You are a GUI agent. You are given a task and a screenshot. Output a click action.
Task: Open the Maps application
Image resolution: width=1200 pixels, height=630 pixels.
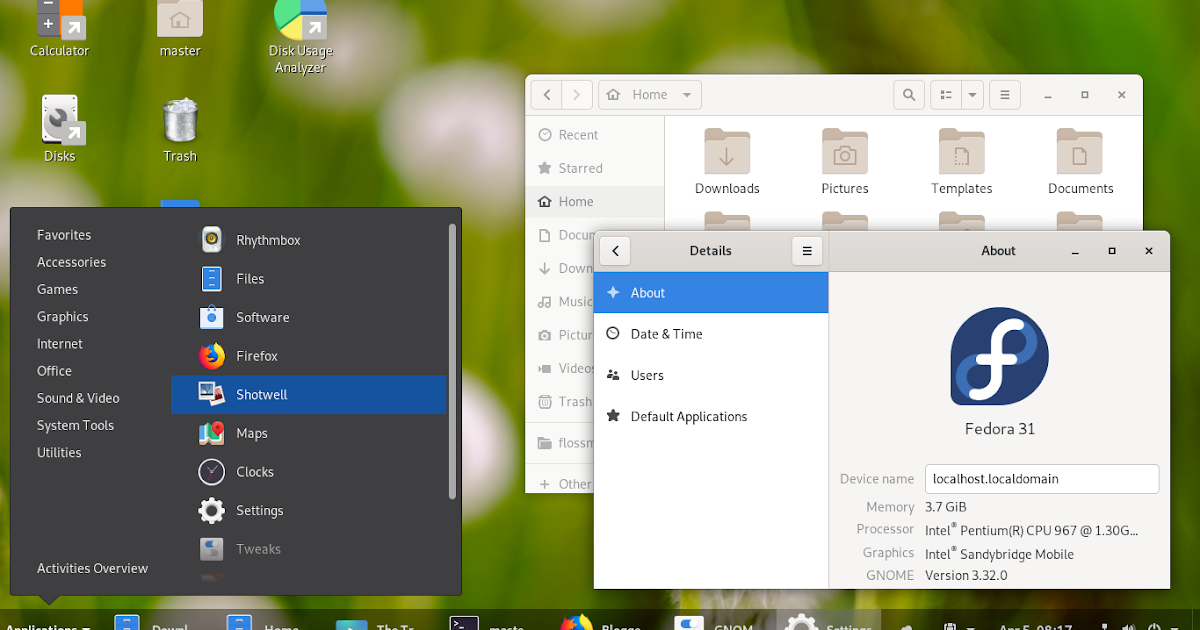point(252,433)
